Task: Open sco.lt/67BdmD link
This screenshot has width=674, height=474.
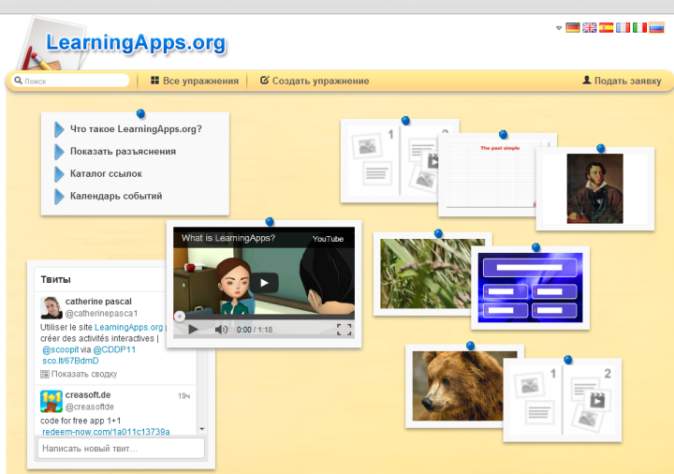Action: pyautogui.click(x=70, y=361)
